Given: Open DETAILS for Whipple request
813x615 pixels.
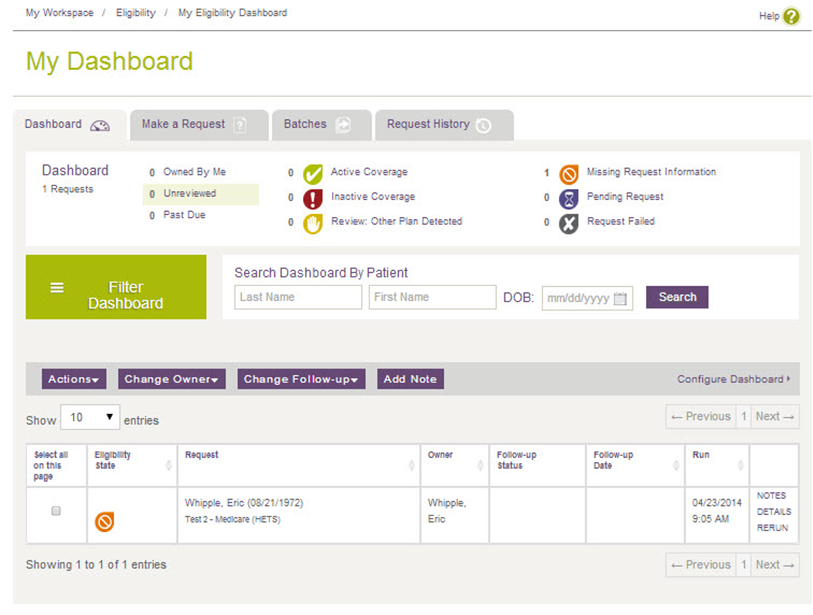Looking at the screenshot, I should (x=774, y=512).
